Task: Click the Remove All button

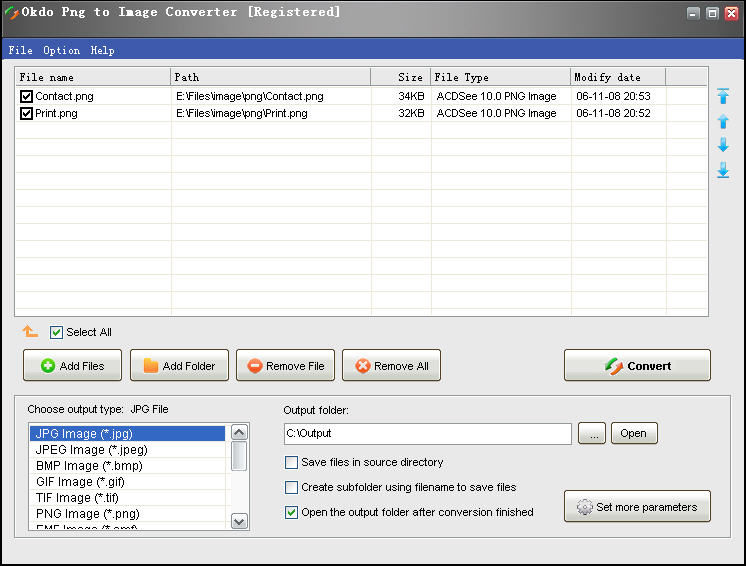Action: [392, 365]
